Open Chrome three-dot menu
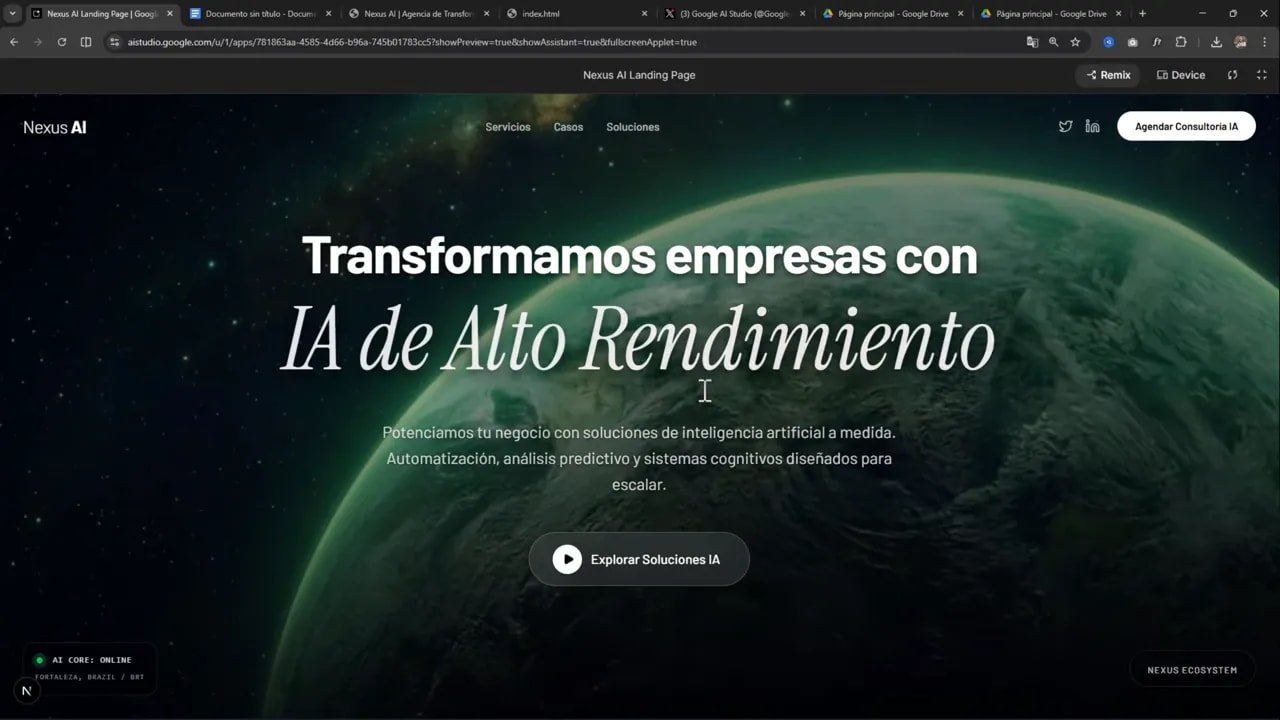The image size is (1280, 720). click(1265, 42)
